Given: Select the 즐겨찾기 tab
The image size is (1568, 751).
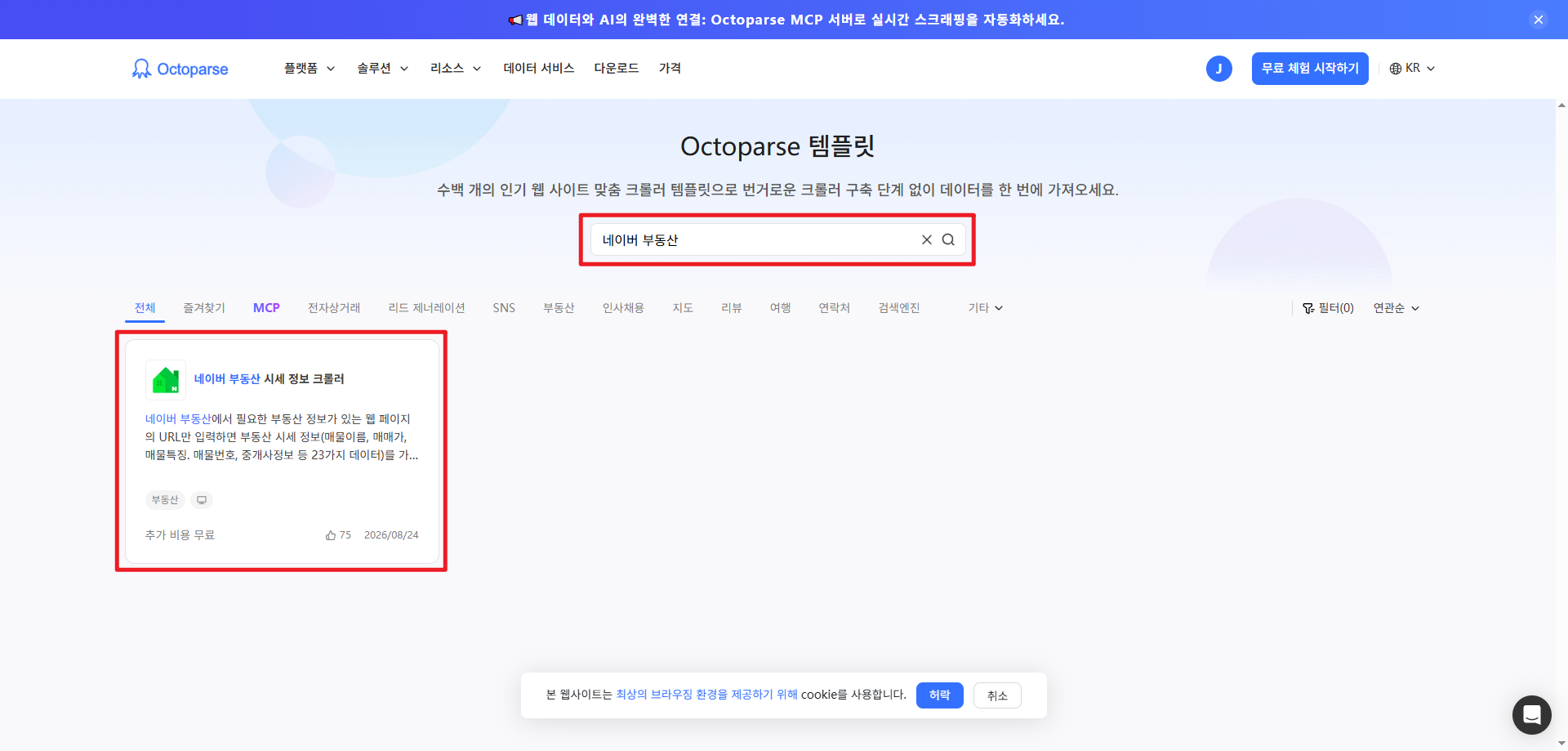Looking at the screenshot, I should coord(204,308).
